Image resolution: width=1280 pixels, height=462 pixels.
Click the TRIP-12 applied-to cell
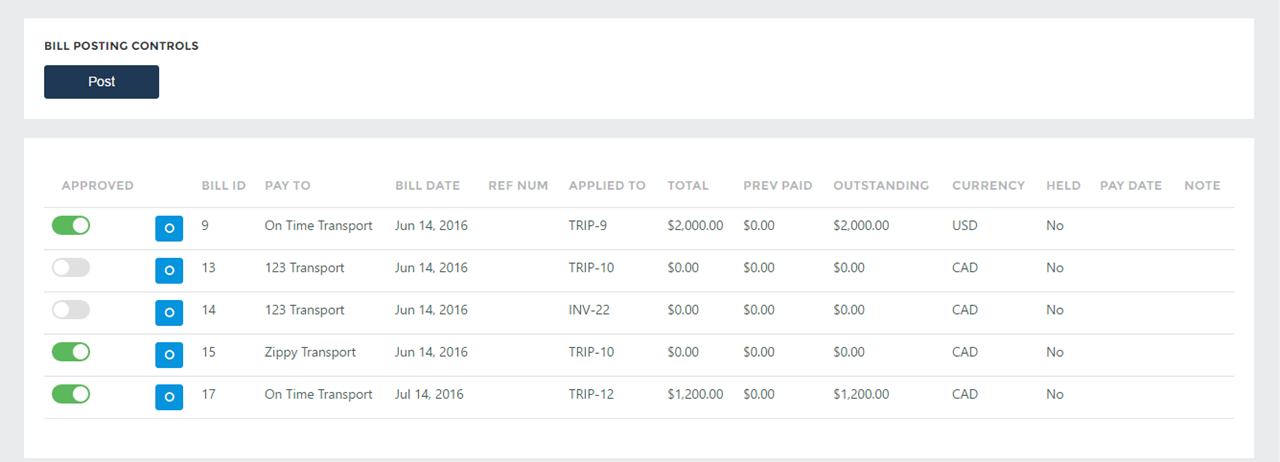click(x=591, y=394)
